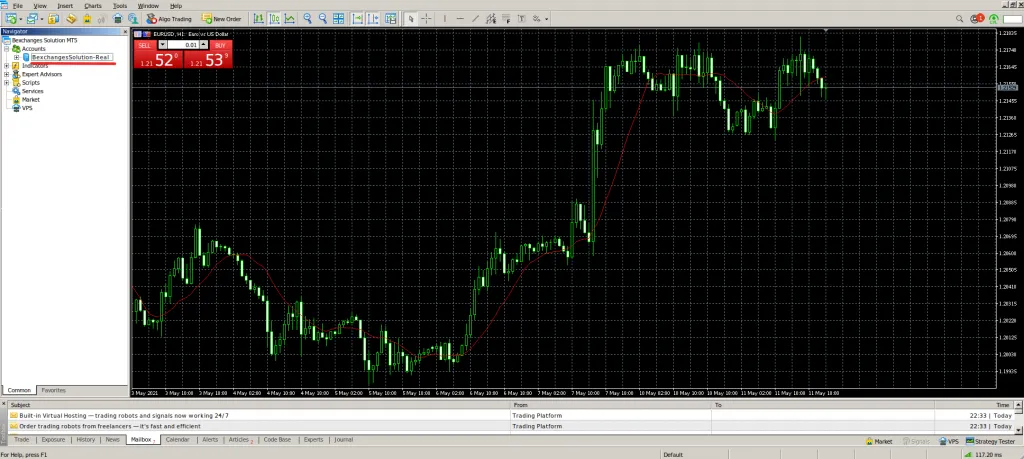Click the Market button in the Toolbox
The height and width of the screenshot is (459, 1024).
(879, 441)
